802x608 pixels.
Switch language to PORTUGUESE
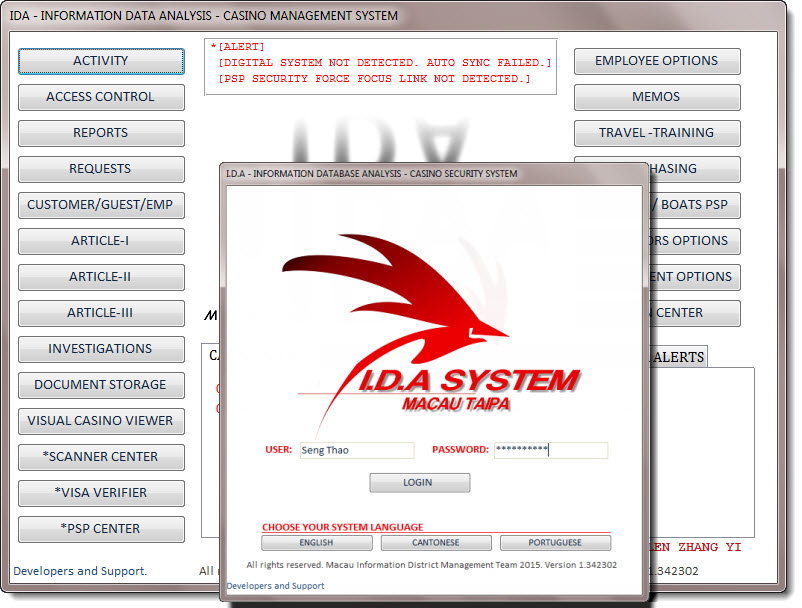click(x=555, y=543)
